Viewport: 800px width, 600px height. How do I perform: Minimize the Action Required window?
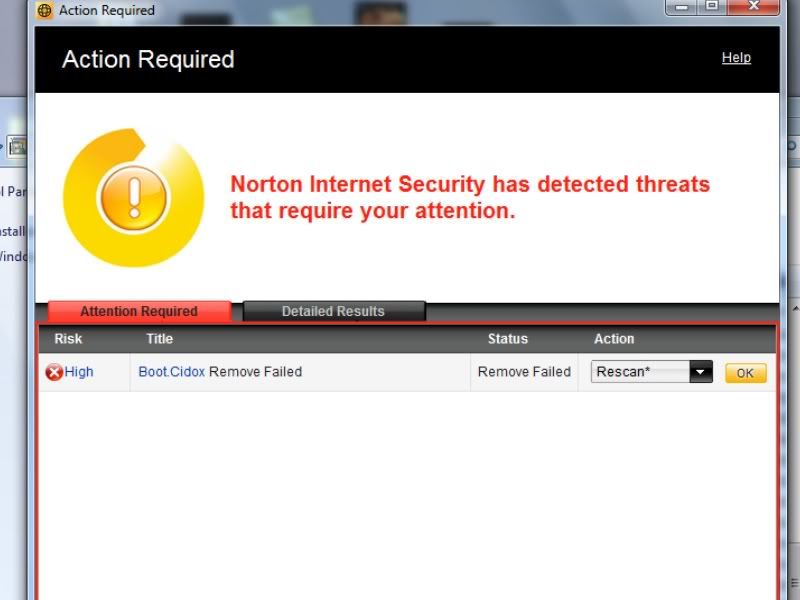[682, 7]
